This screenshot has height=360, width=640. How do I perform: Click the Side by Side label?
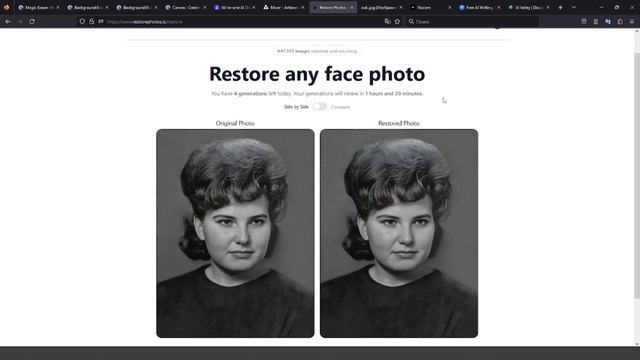point(296,107)
